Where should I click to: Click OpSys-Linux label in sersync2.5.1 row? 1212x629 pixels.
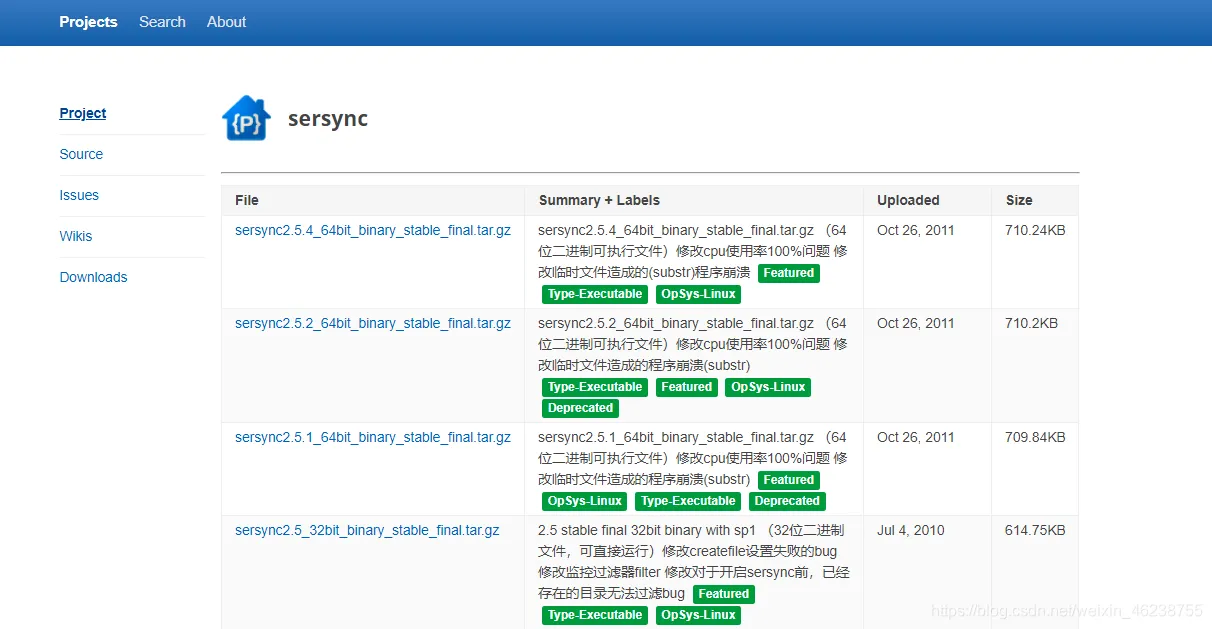[585, 501]
